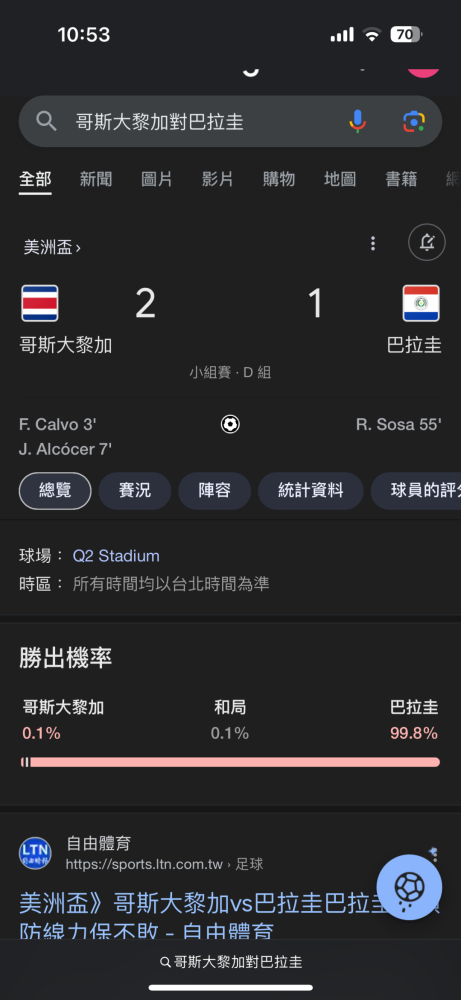Switch to the 圖片 tab

[x=157, y=179]
